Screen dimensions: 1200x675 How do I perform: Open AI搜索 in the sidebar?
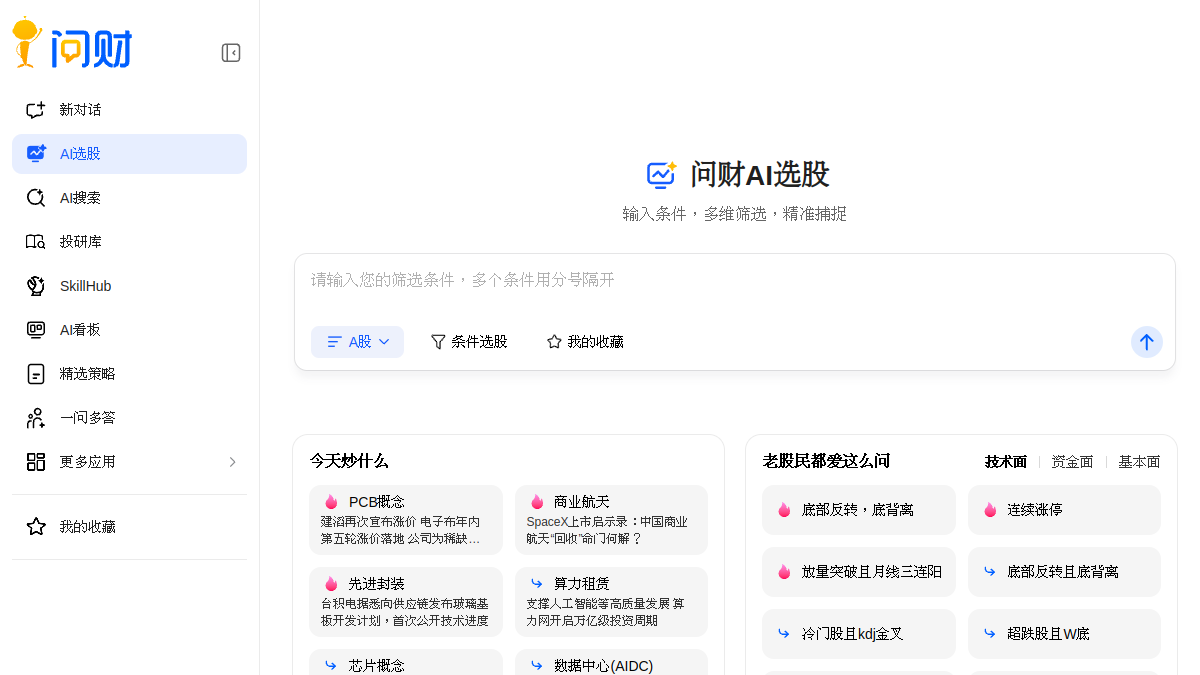[x=129, y=198]
